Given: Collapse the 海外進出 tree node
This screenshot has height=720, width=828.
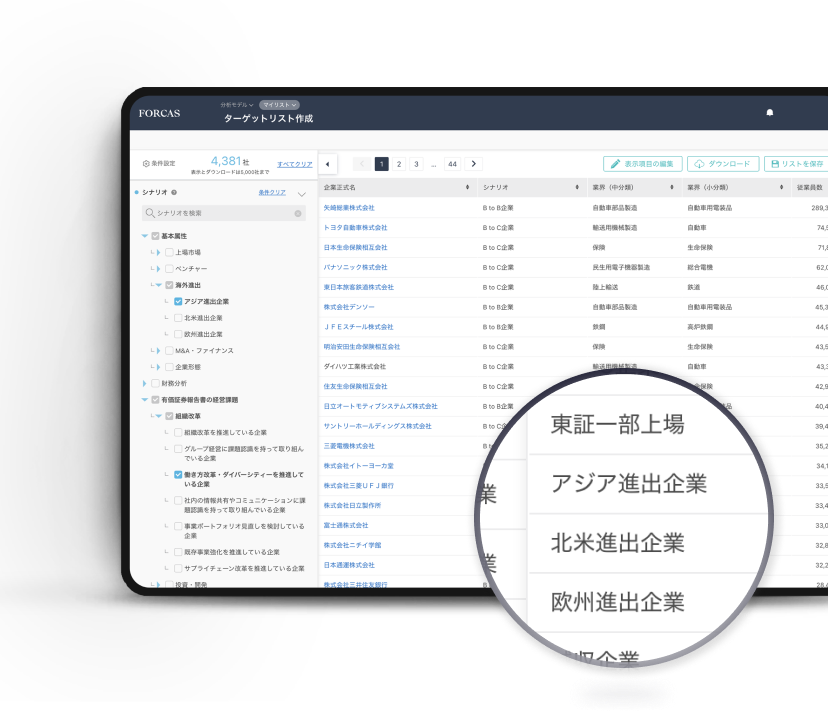Looking at the screenshot, I should click(158, 285).
